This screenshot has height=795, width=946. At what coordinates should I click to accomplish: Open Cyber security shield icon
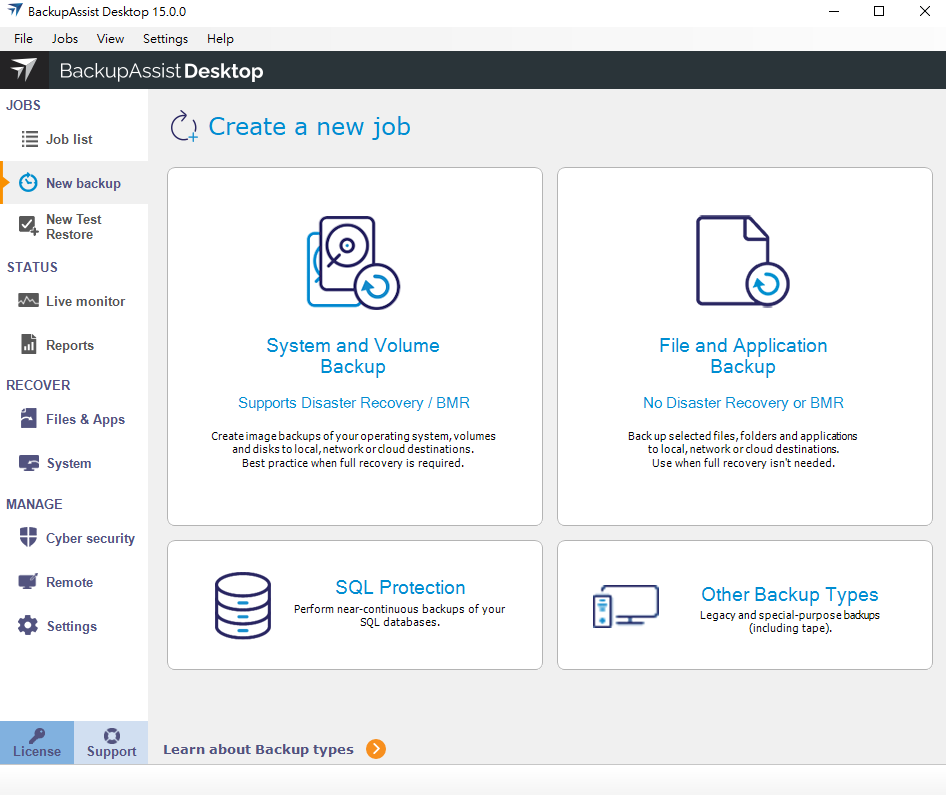click(29, 538)
